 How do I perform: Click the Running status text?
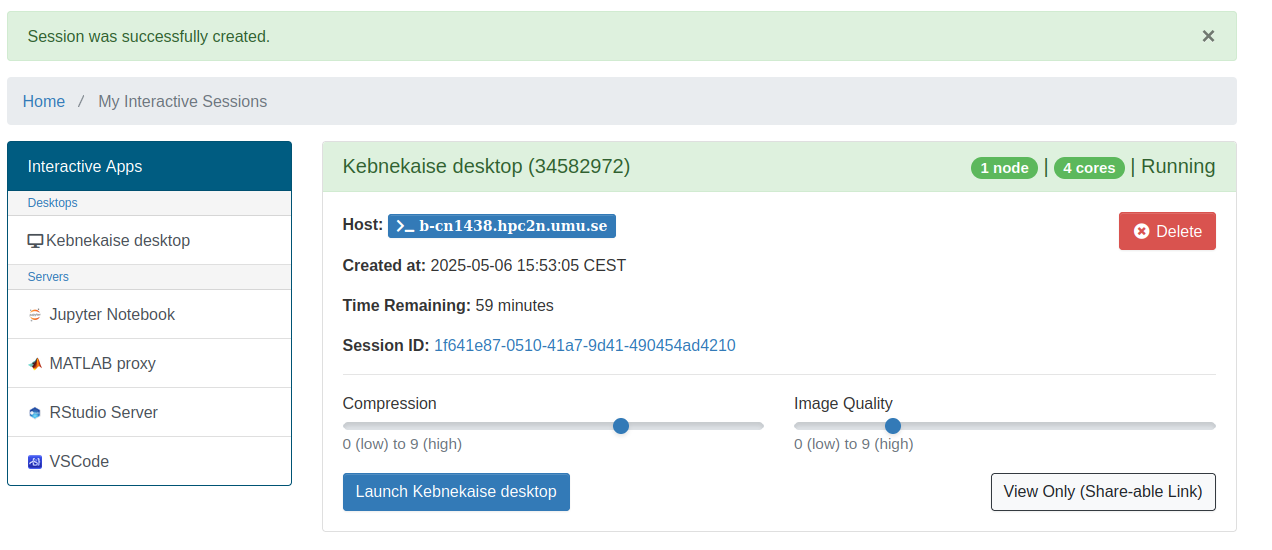click(x=1178, y=167)
